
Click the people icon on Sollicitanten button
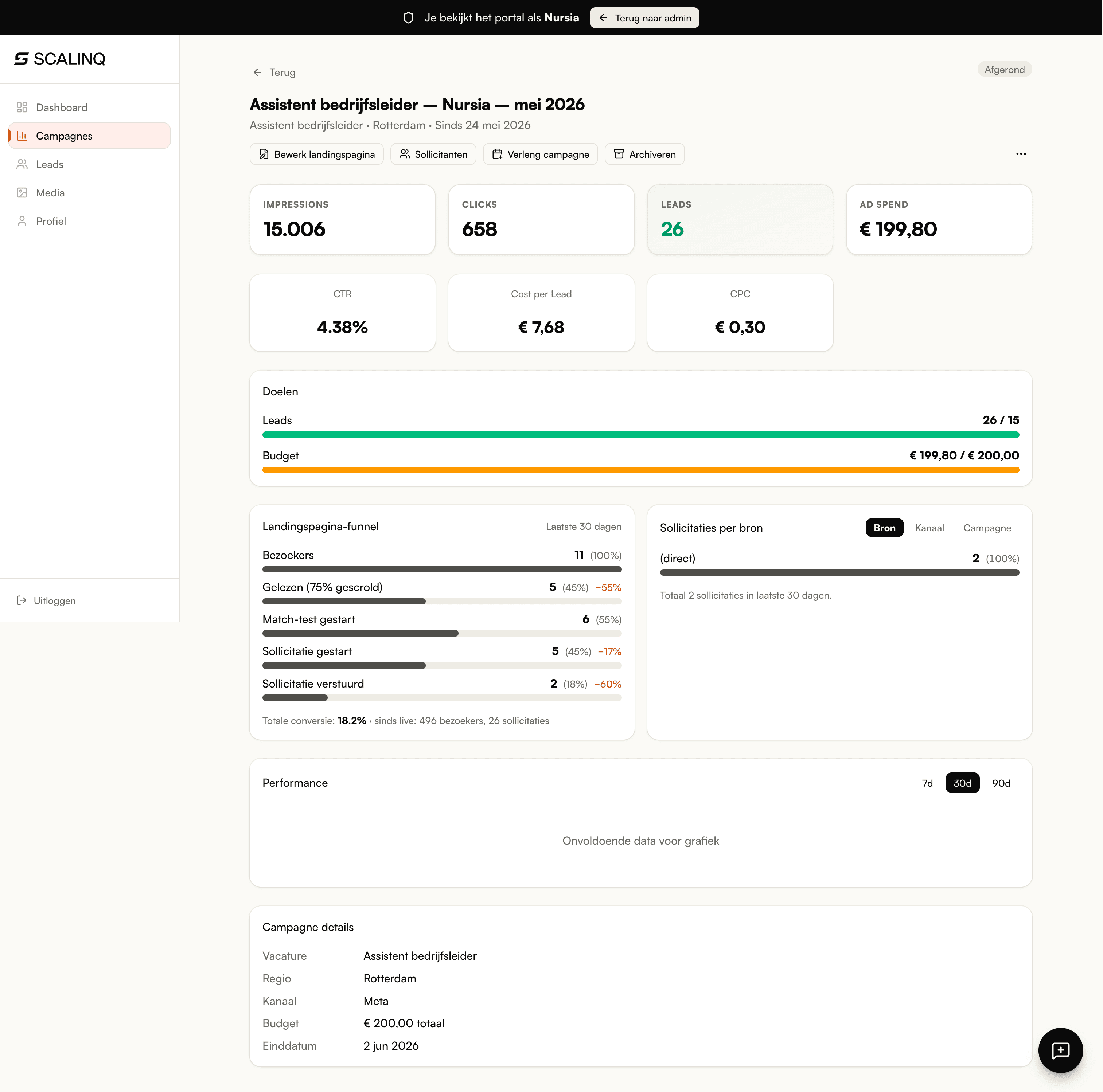click(405, 154)
